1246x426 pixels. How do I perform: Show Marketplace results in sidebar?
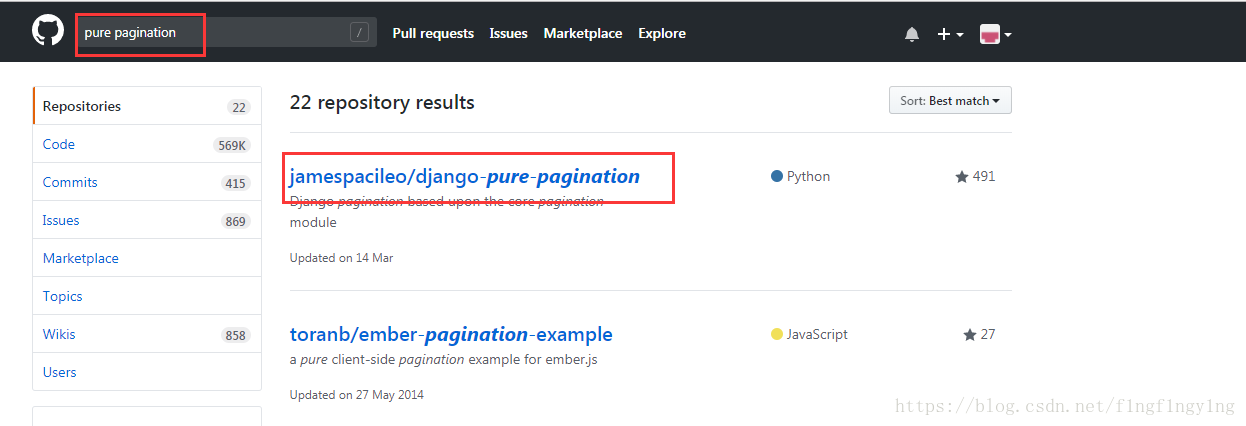147,258
